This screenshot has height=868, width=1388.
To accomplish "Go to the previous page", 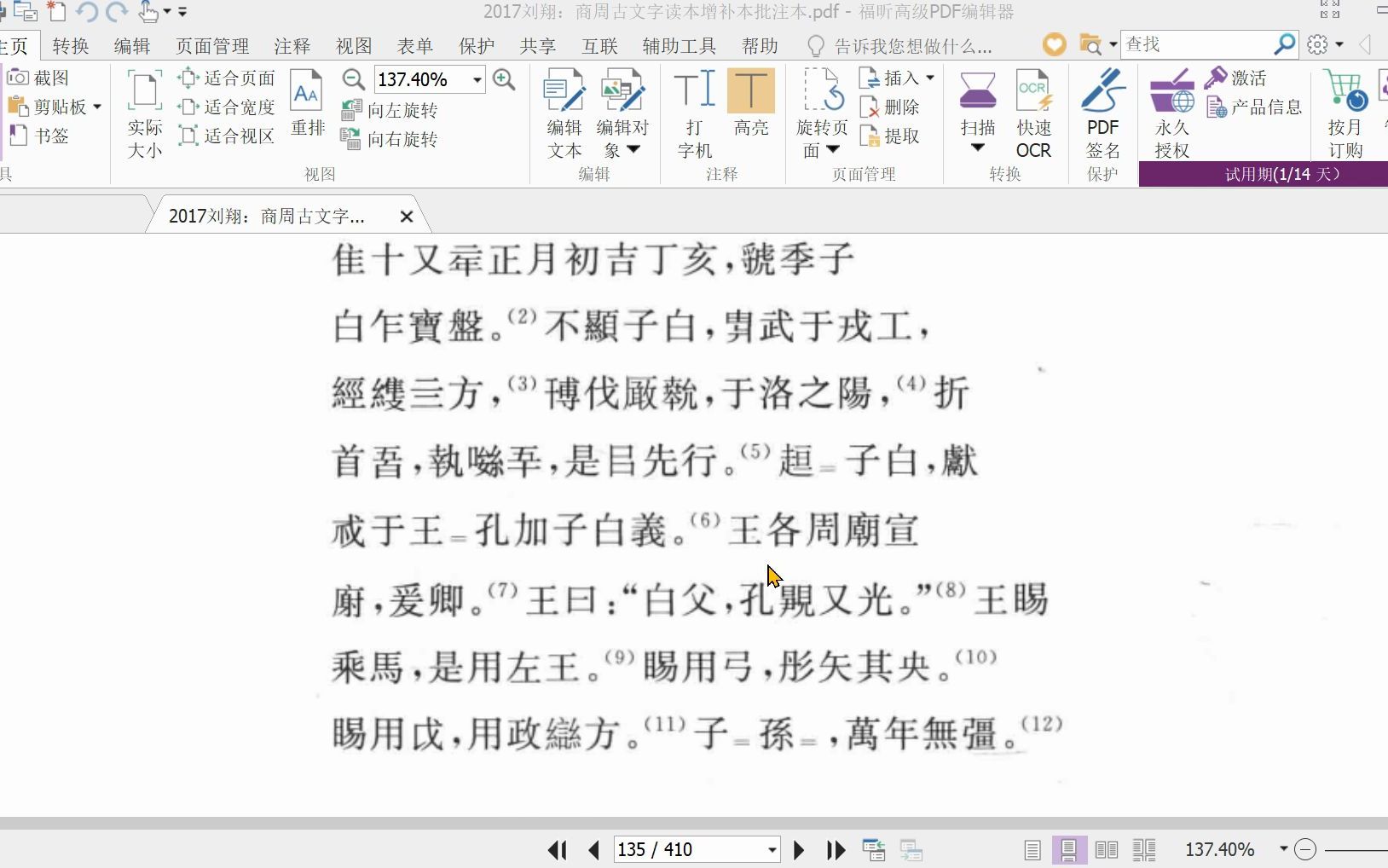I will (594, 850).
